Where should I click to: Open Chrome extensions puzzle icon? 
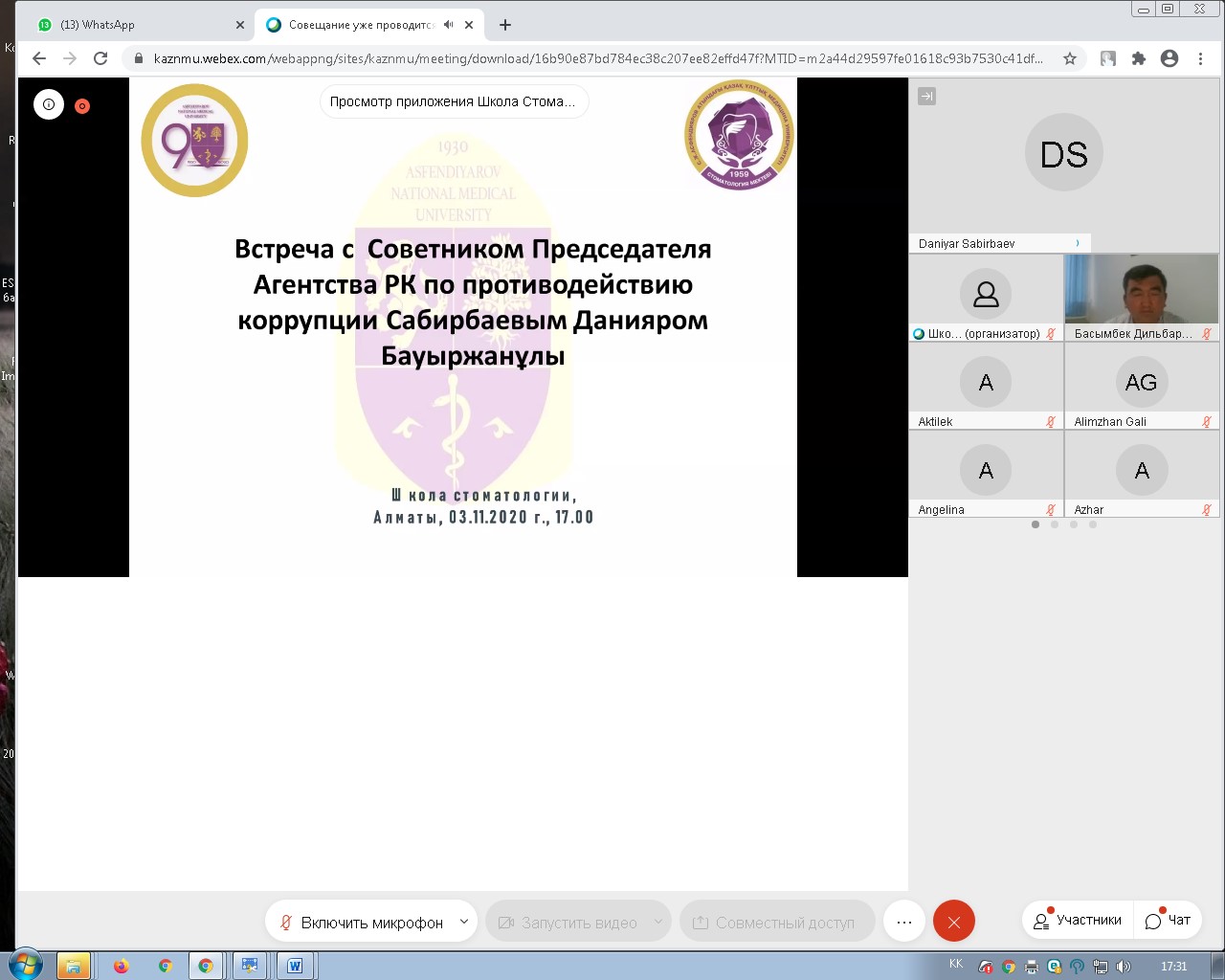pyautogui.click(x=1139, y=58)
